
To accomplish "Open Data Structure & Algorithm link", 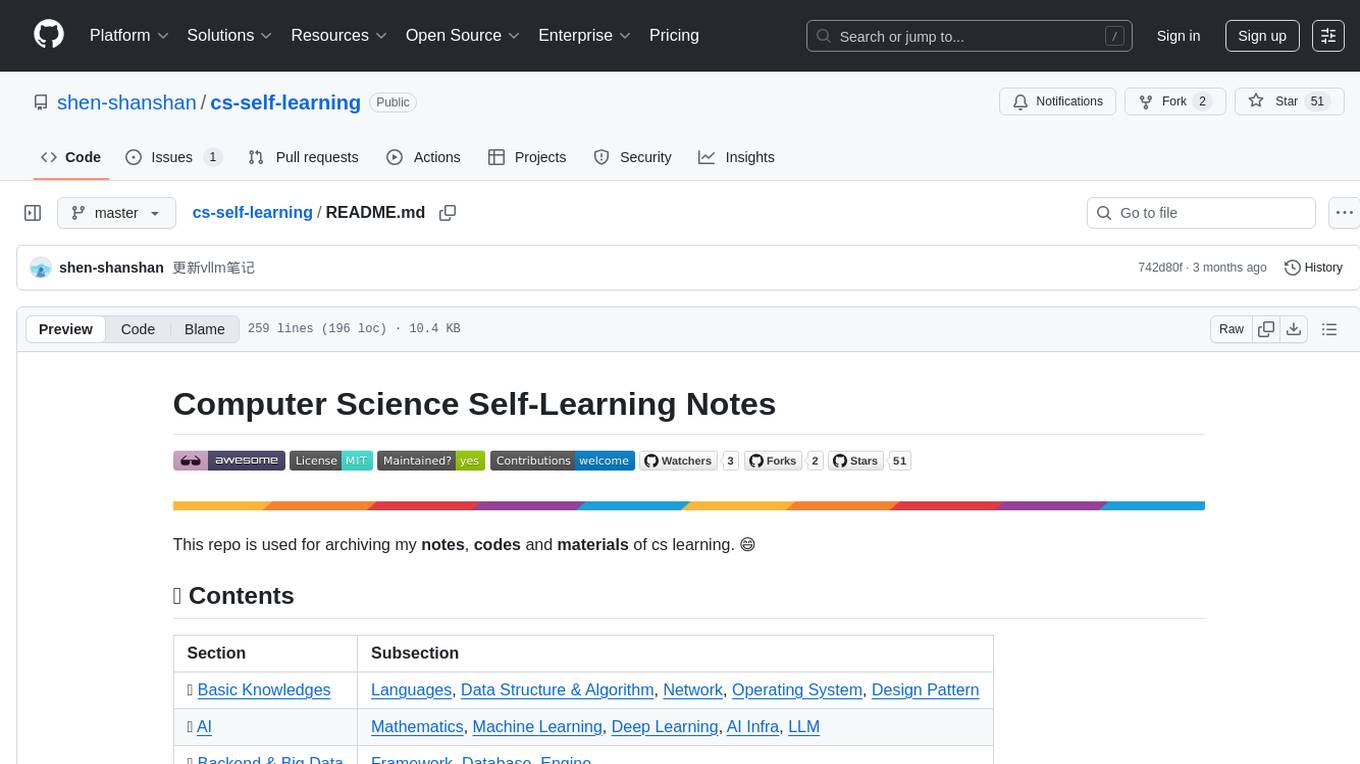I will tap(557, 690).
